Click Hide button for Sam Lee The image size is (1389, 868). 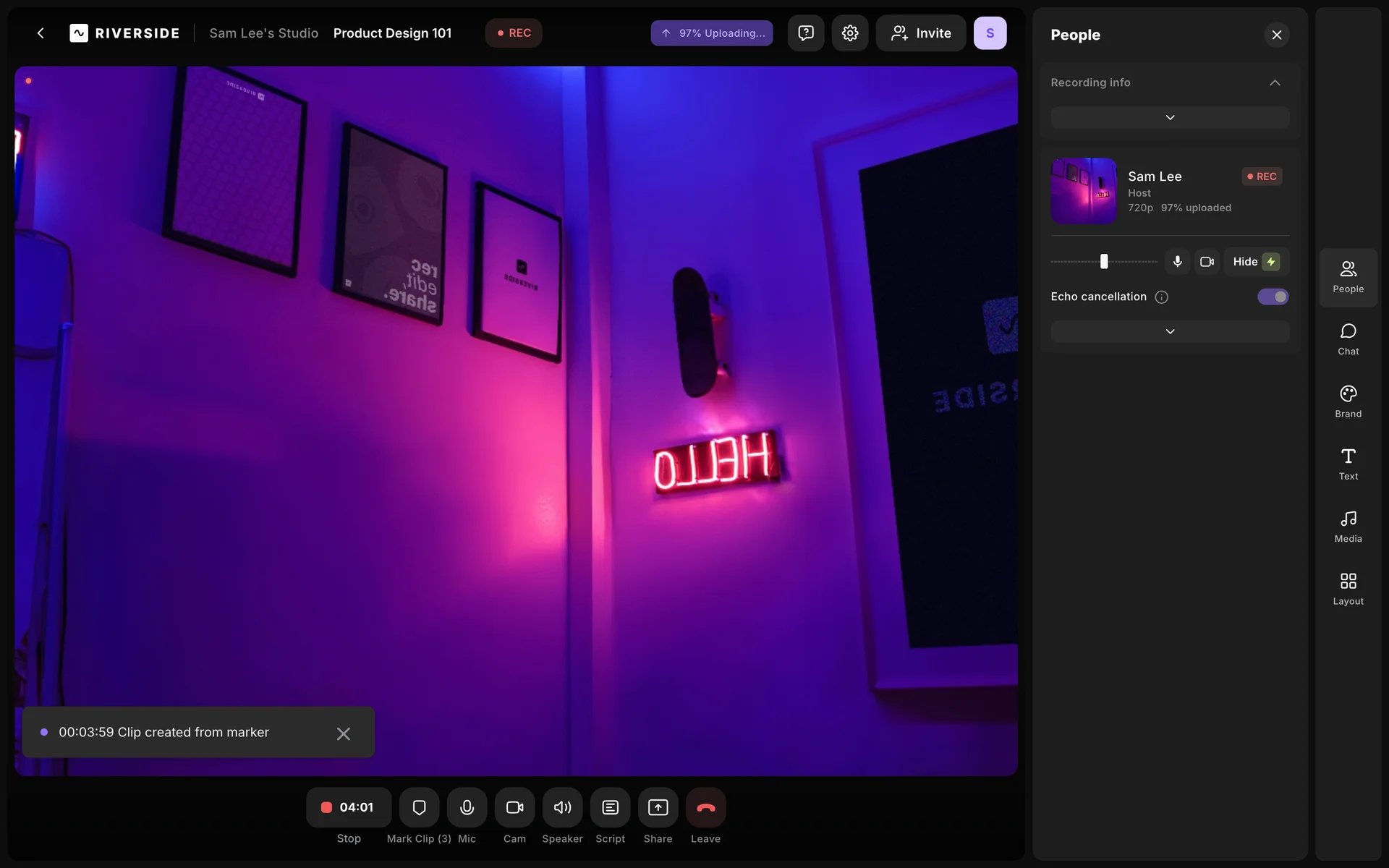[1255, 262]
